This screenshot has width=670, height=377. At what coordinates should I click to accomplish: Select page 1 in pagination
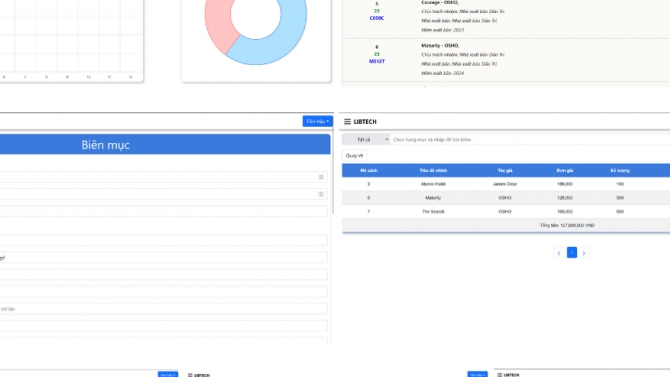[572, 253]
